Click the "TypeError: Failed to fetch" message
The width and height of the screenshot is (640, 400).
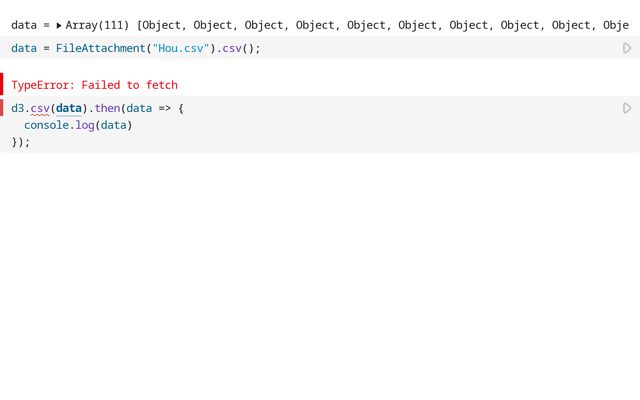pyautogui.click(x=94, y=85)
